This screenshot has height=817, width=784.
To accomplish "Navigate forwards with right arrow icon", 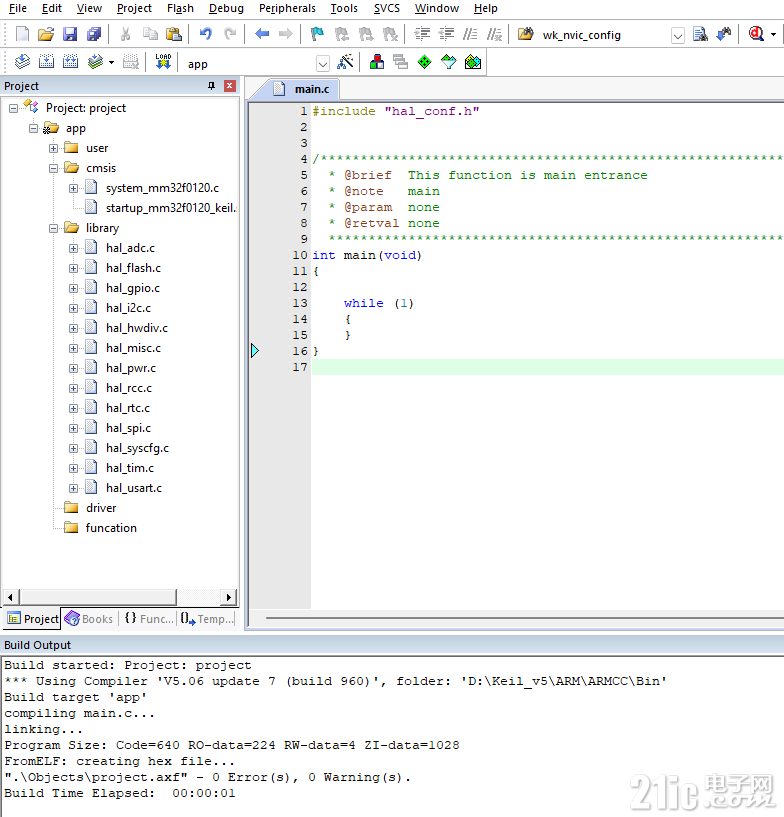I will pyautogui.click(x=285, y=34).
